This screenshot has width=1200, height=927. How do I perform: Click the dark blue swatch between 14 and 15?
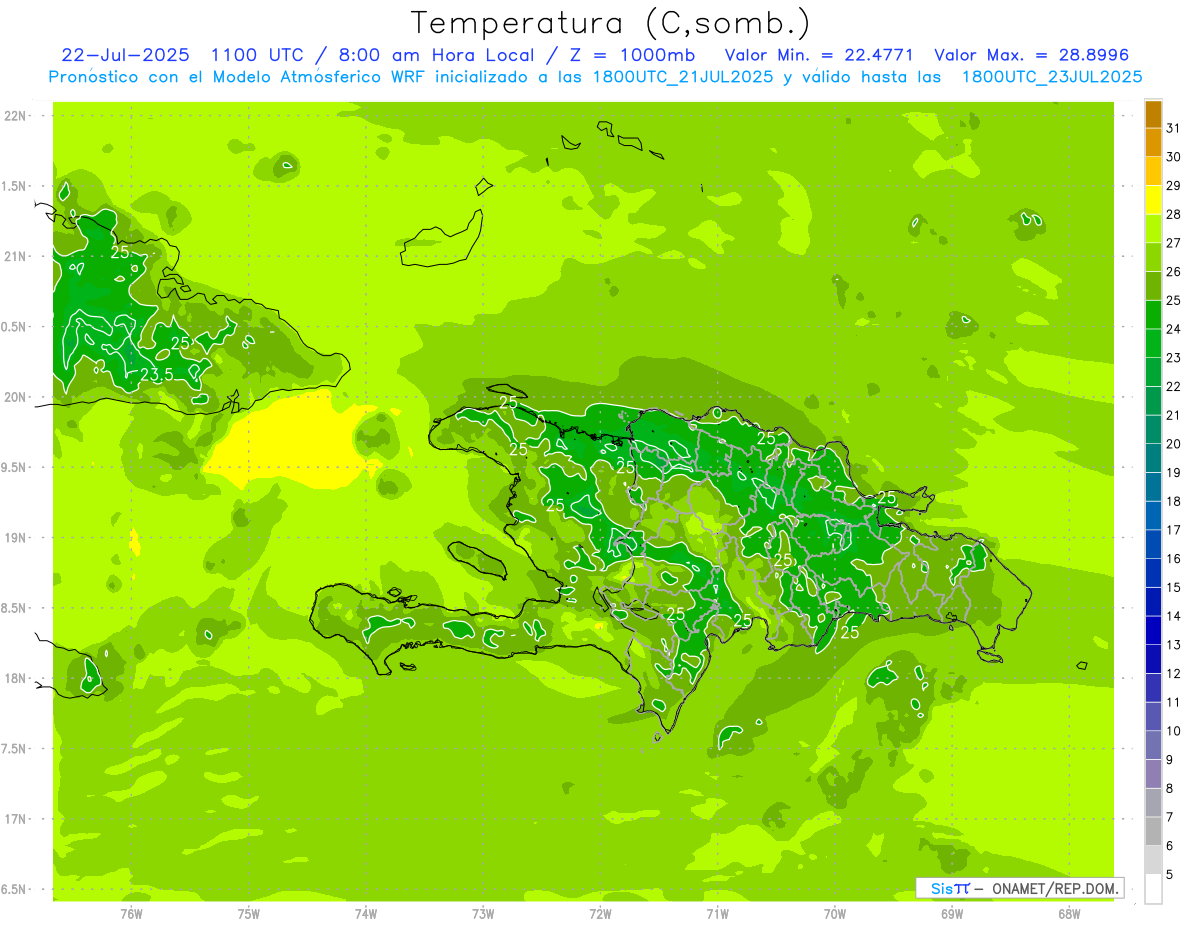click(x=1153, y=602)
